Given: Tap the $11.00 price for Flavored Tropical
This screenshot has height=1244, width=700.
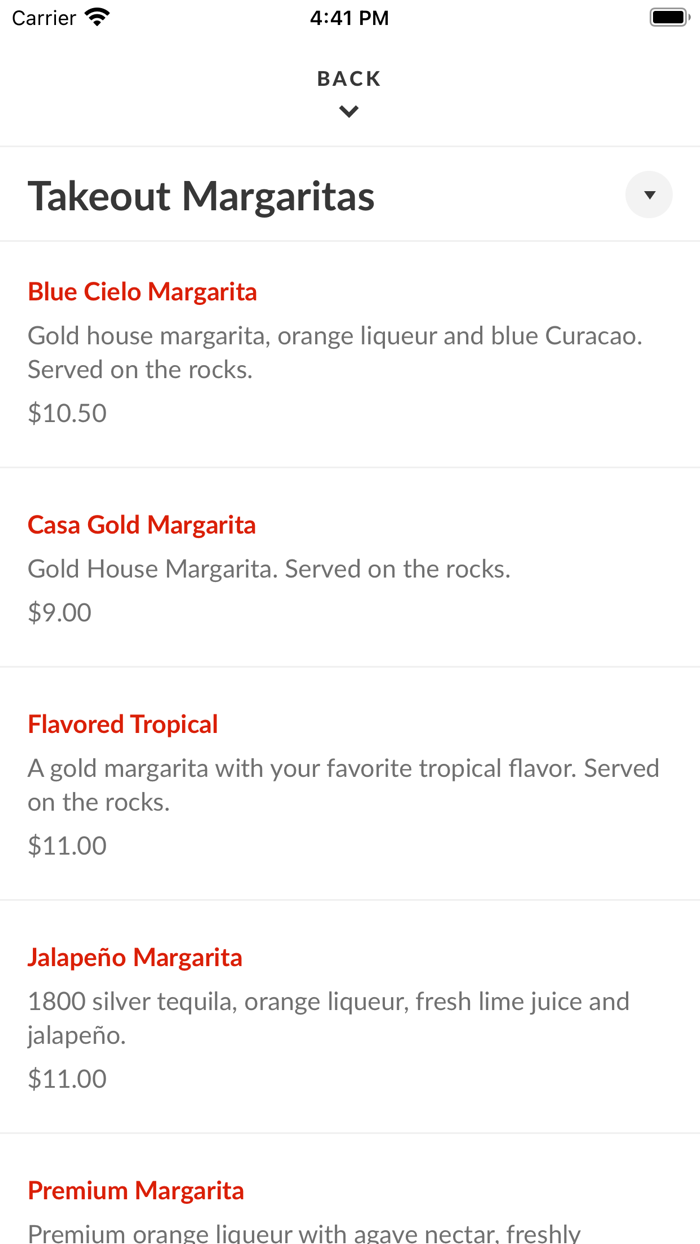Looking at the screenshot, I should pos(66,845).
